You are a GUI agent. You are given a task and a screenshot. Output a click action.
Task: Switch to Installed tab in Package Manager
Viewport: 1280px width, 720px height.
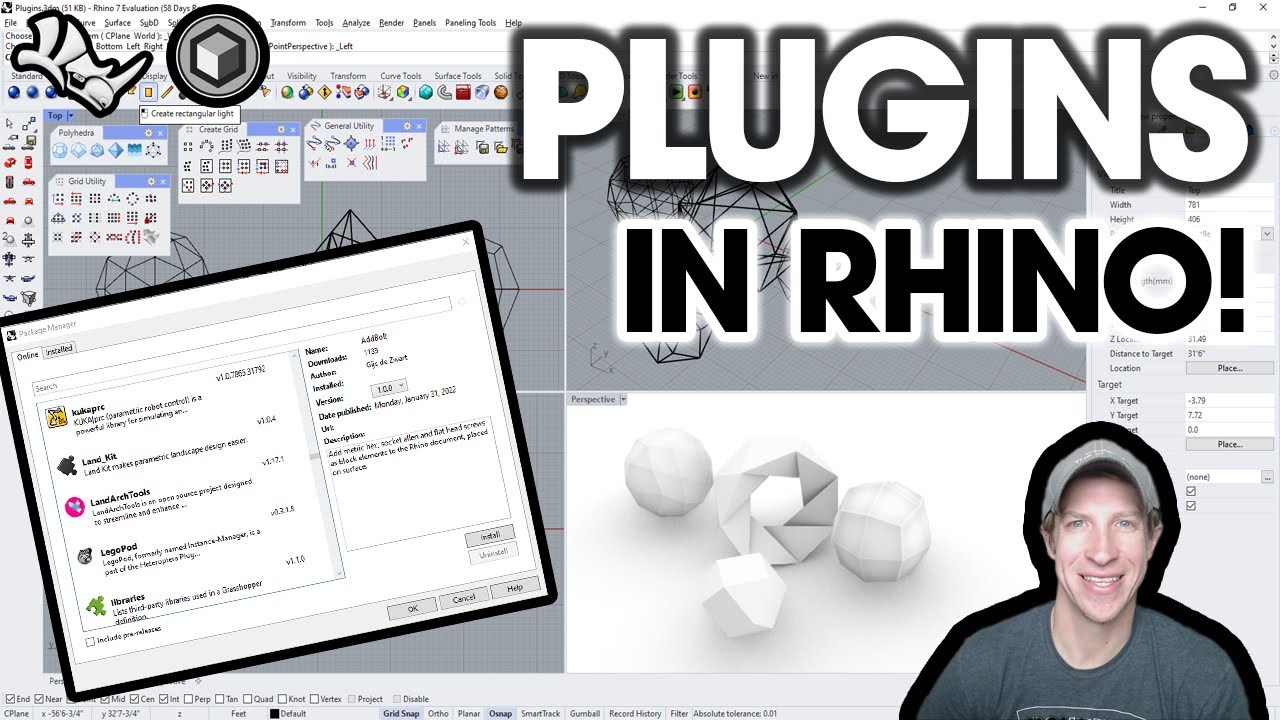59,350
